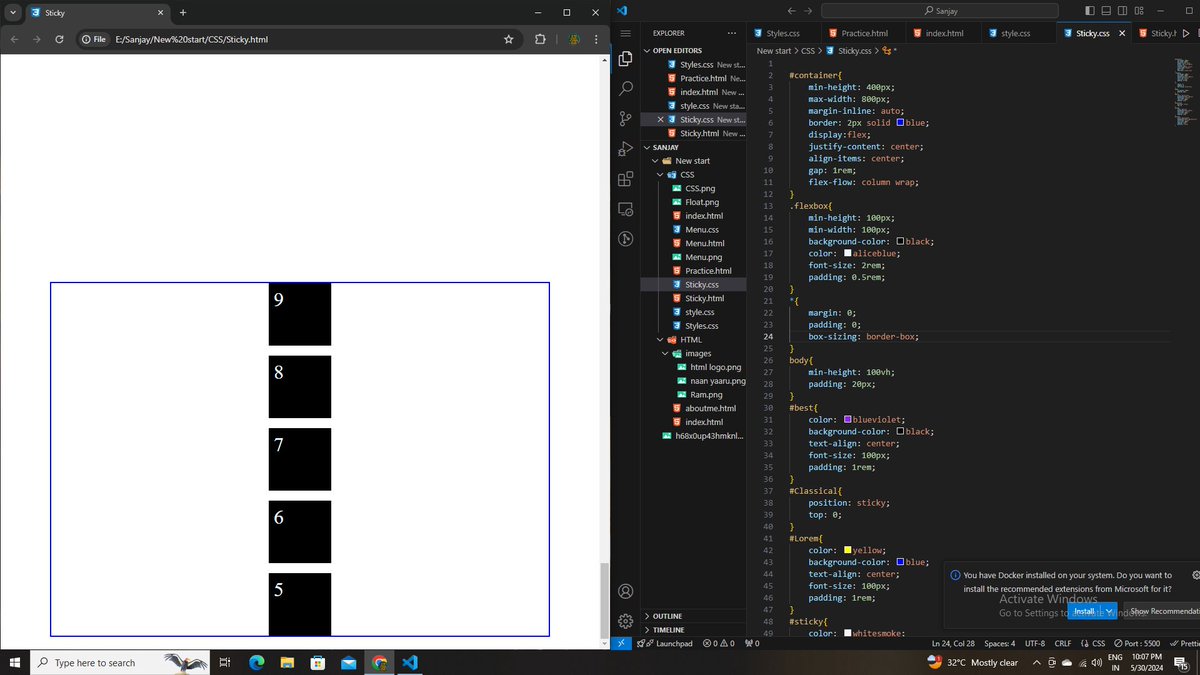
Task: Bookmark this page with the Chrome star icon
Action: [x=508, y=39]
